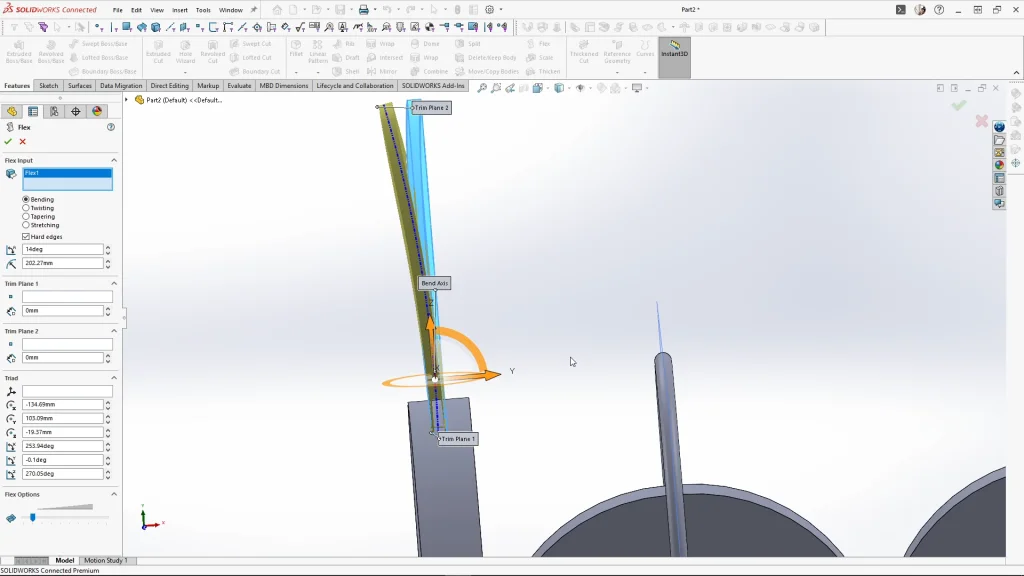
Task: Click the 14deg bend angle input field
Action: pos(62,249)
